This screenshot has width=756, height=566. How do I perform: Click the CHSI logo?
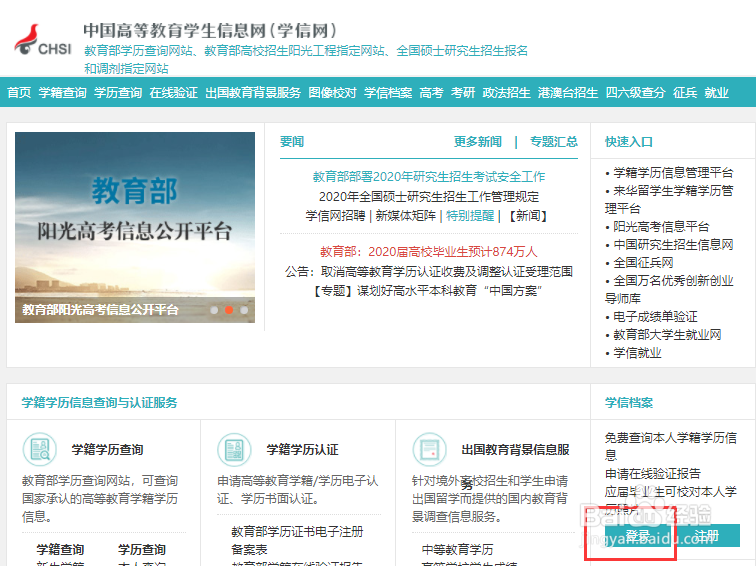[42, 41]
